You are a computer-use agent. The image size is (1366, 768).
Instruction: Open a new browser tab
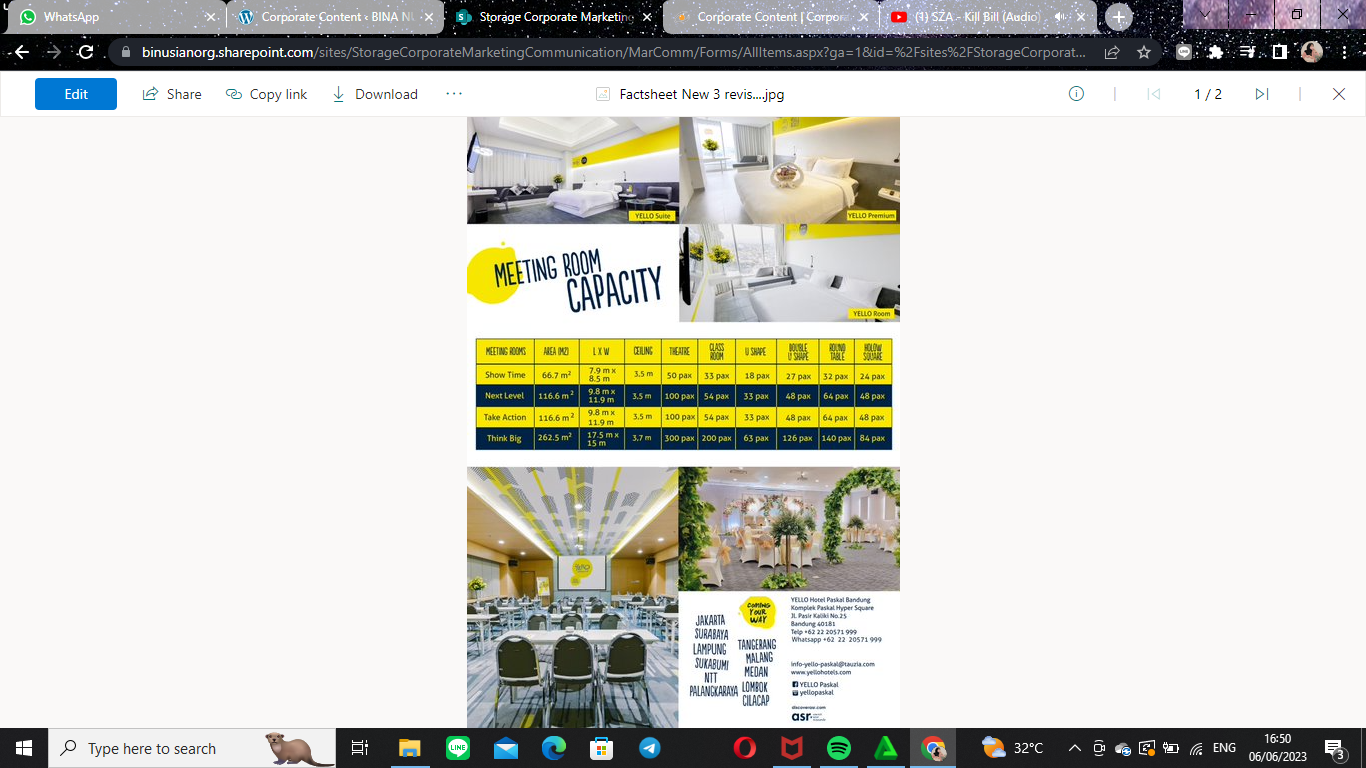(1118, 17)
